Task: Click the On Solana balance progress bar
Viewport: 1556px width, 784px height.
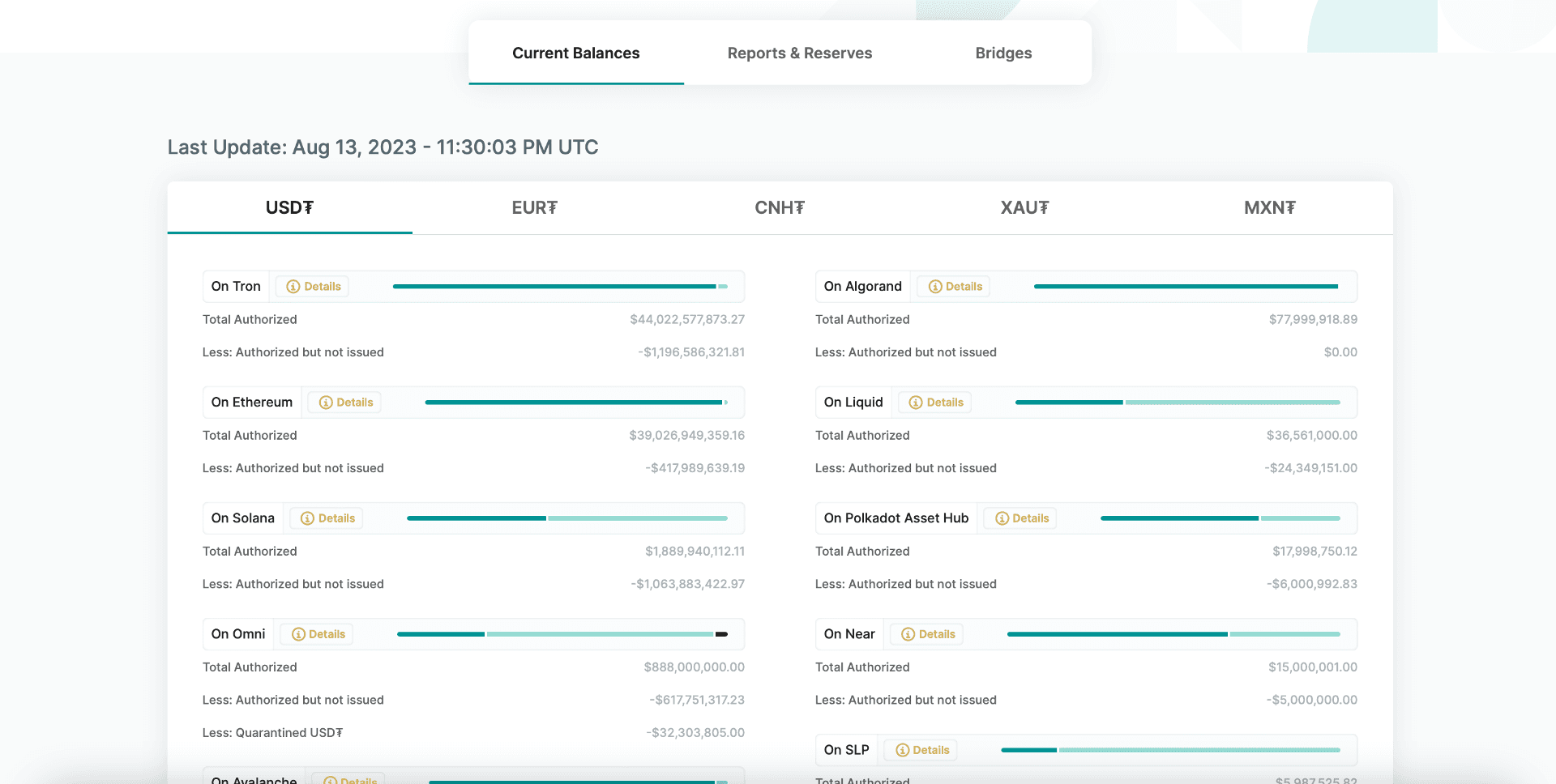Action: (567, 518)
